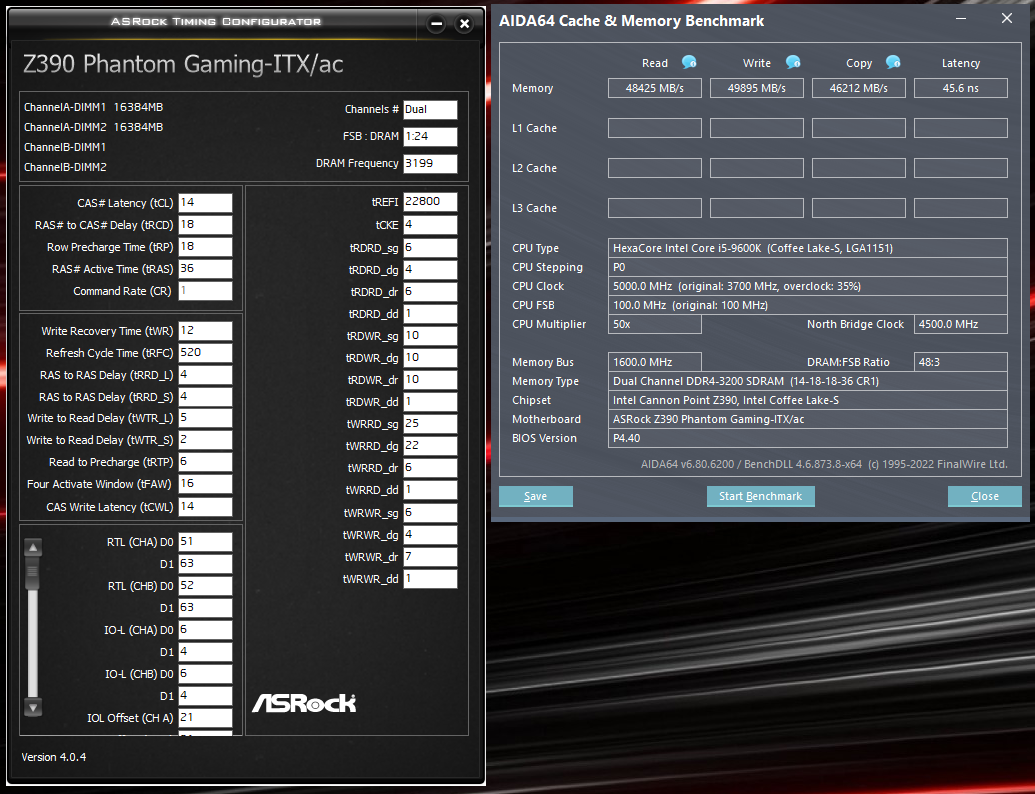Select the Four Activate Window (tFAW) field
Image resolution: width=1035 pixels, height=794 pixels.
pyautogui.click(x=205, y=484)
